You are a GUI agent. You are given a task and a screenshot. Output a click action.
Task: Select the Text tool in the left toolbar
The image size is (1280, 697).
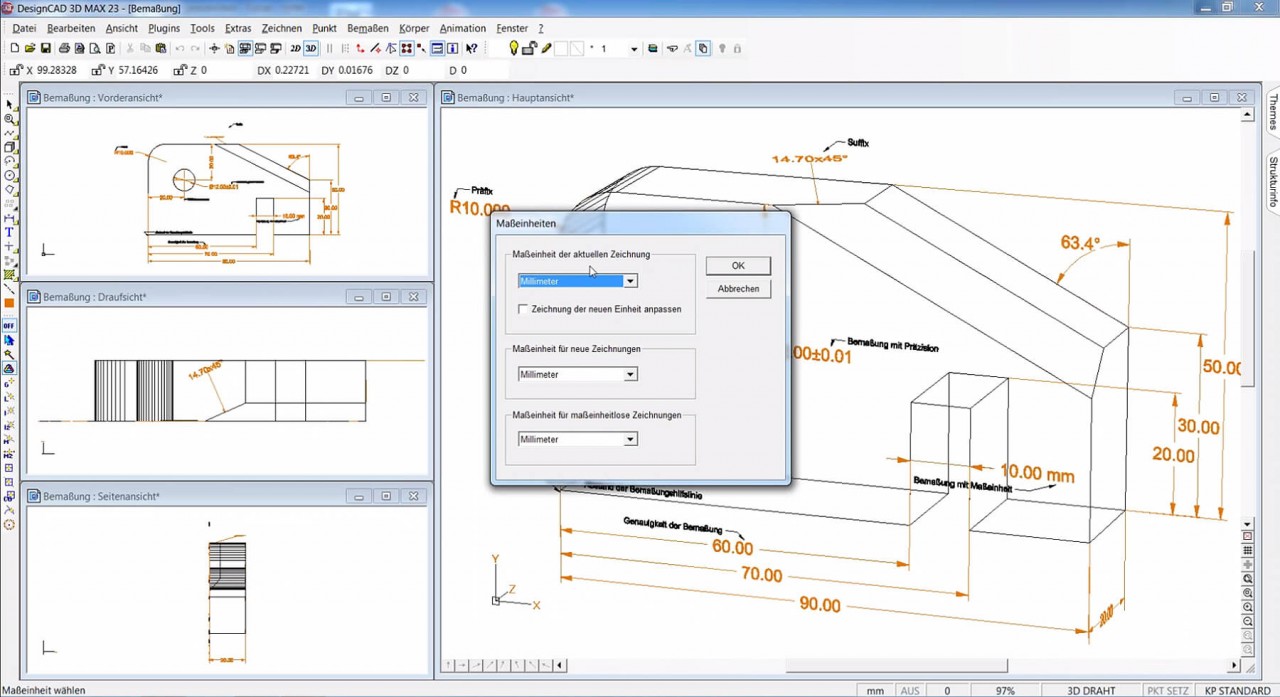[8, 231]
